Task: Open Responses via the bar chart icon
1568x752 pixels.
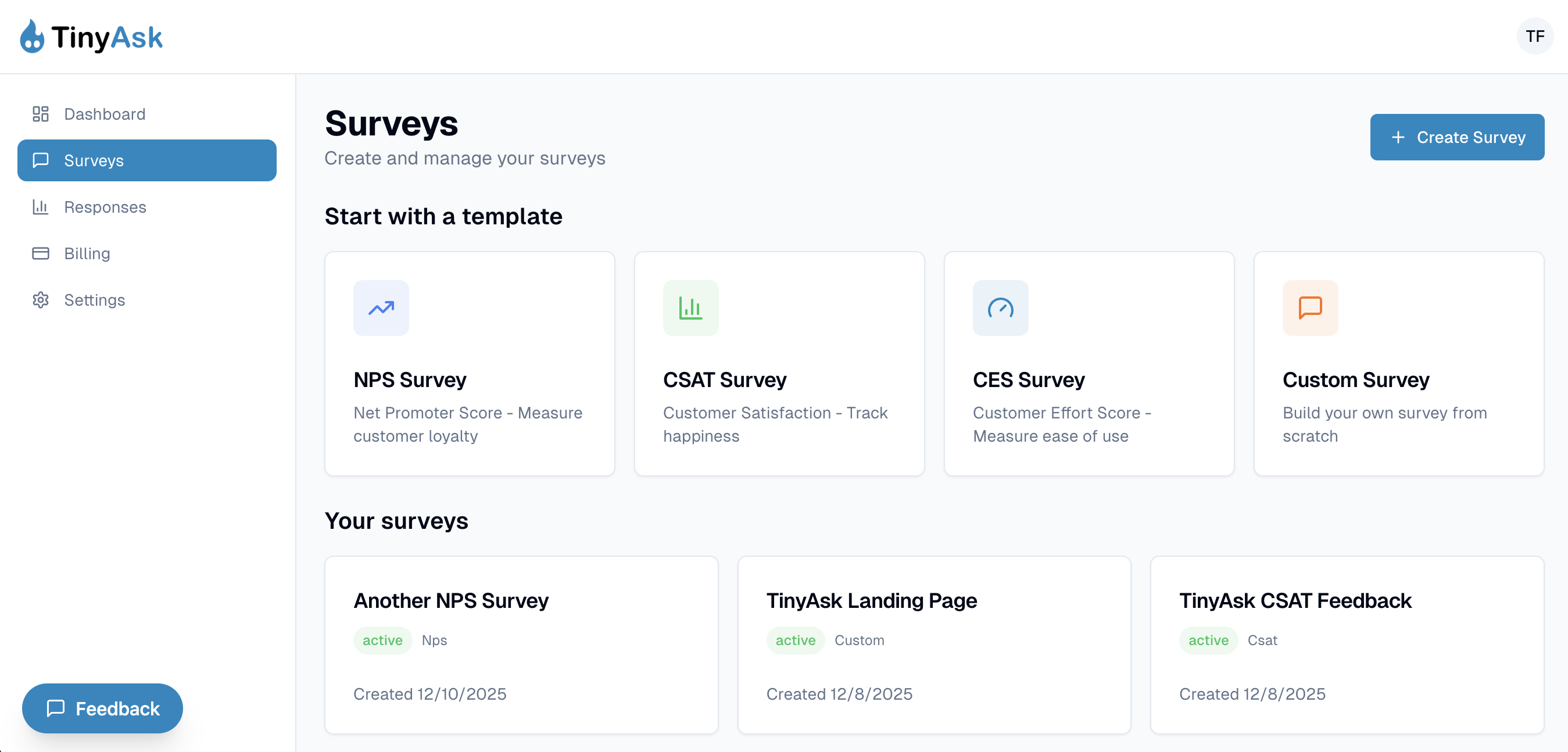Action: coord(40,207)
